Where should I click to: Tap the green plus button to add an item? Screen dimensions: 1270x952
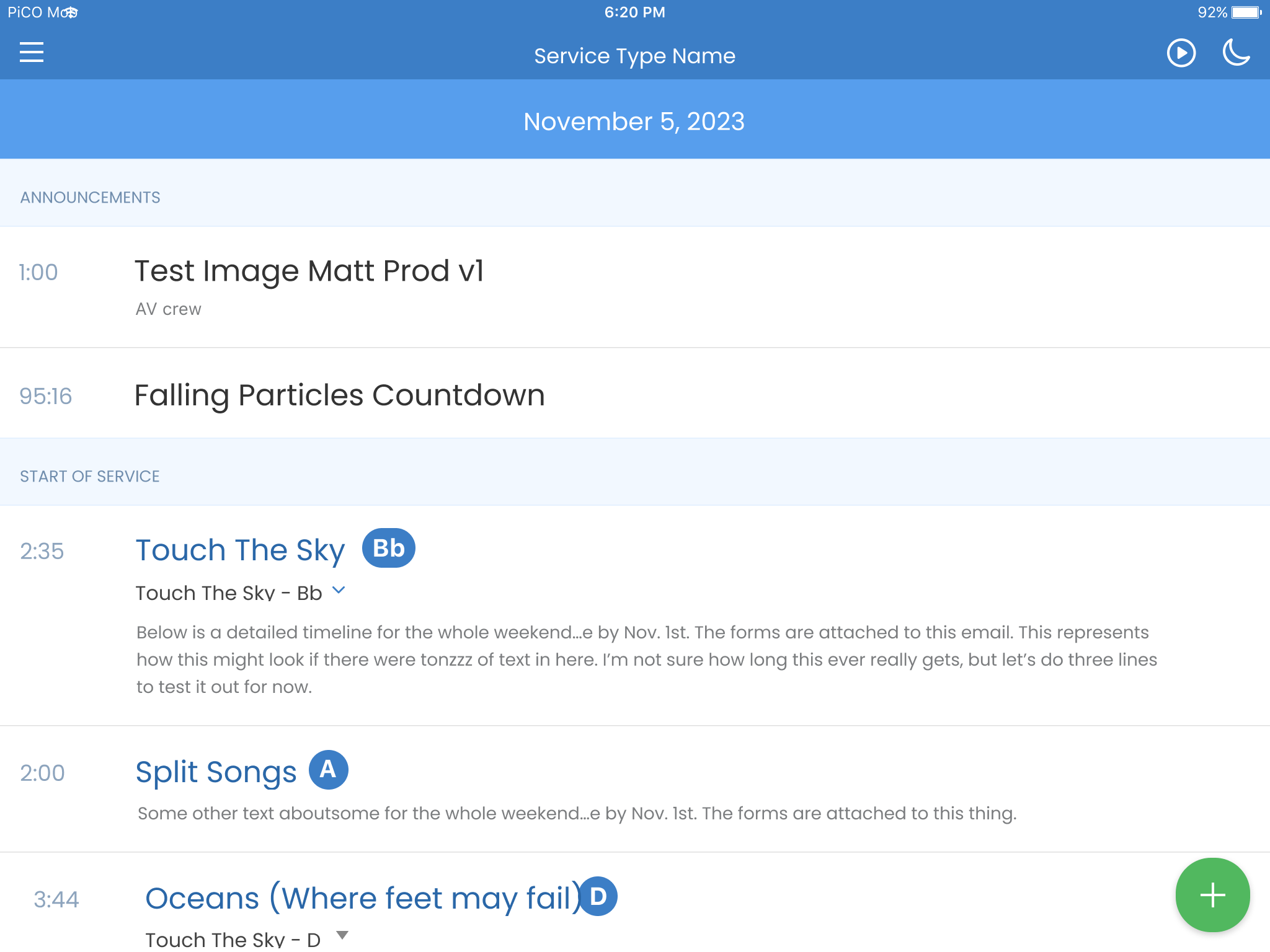point(1212,894)
